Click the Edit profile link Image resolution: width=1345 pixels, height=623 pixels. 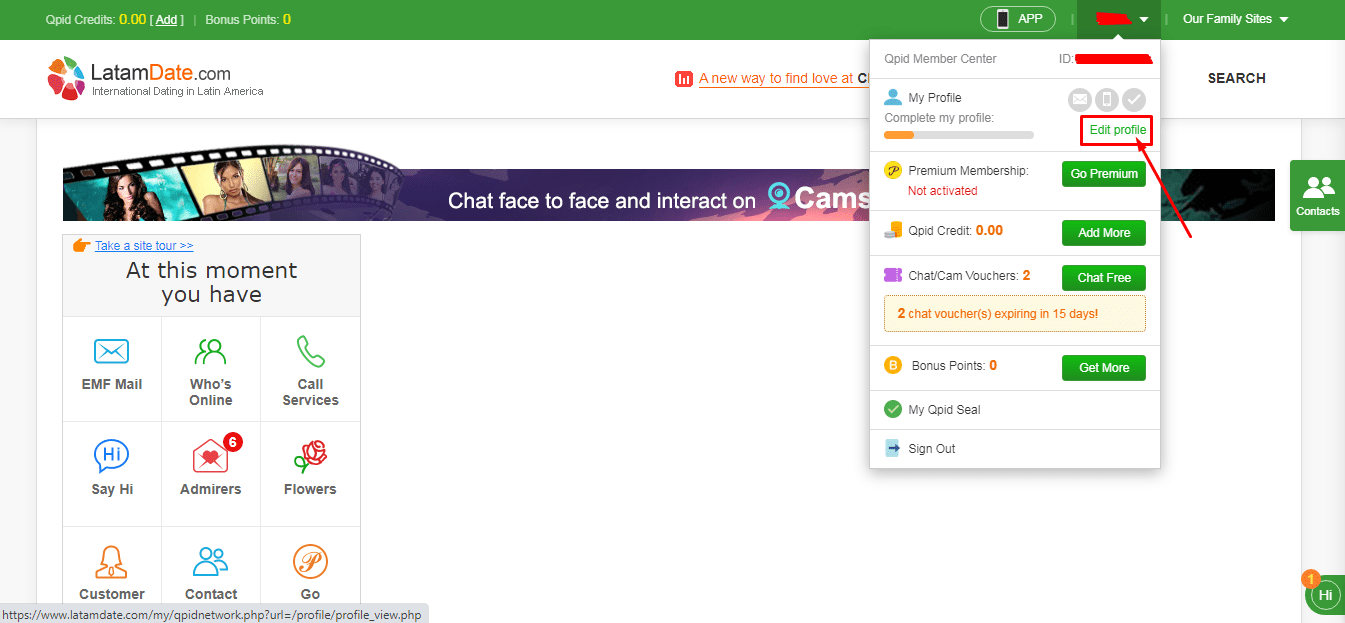click(x=1117, y=130)
